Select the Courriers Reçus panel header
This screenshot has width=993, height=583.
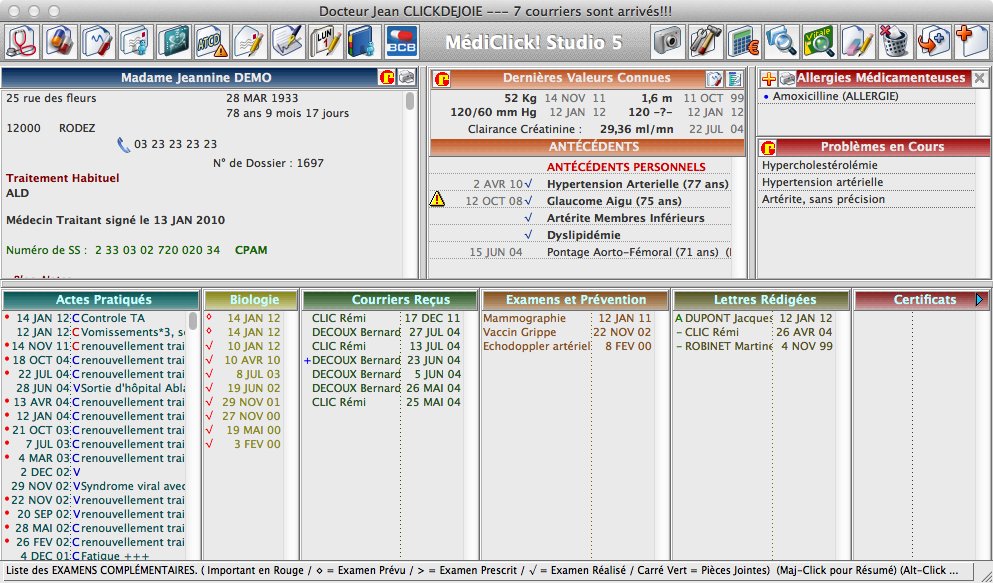coord(390,300)
